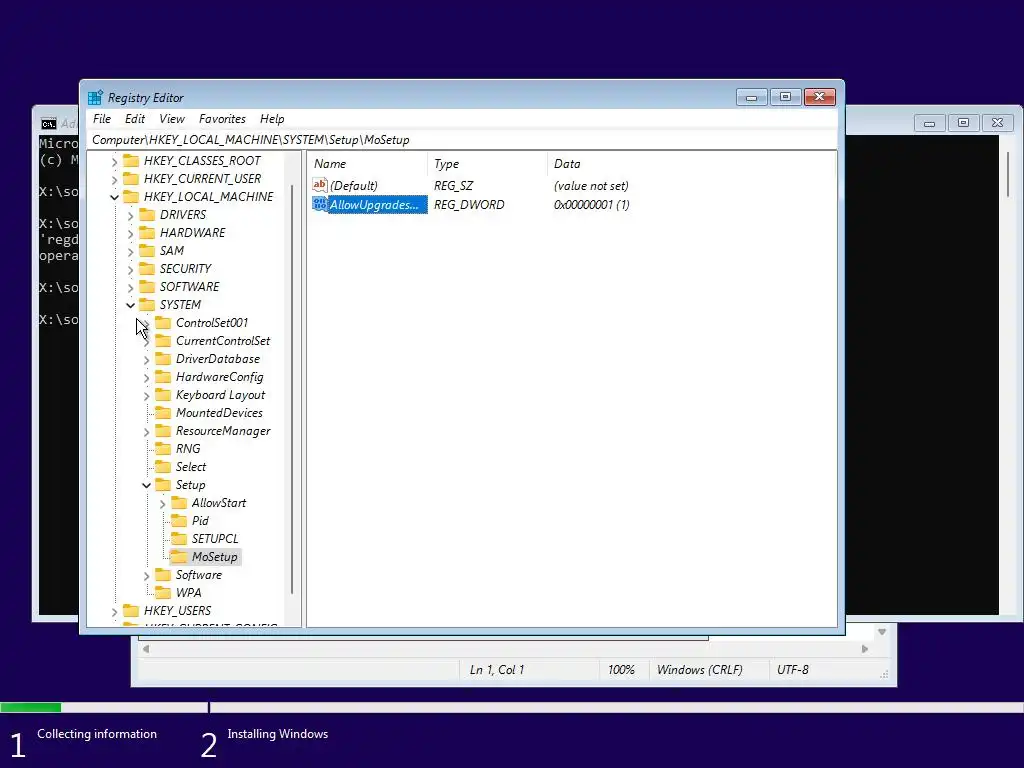Select the RNG folder icon
Viewport: 1024px width, 768px height.
pos(163,449)
